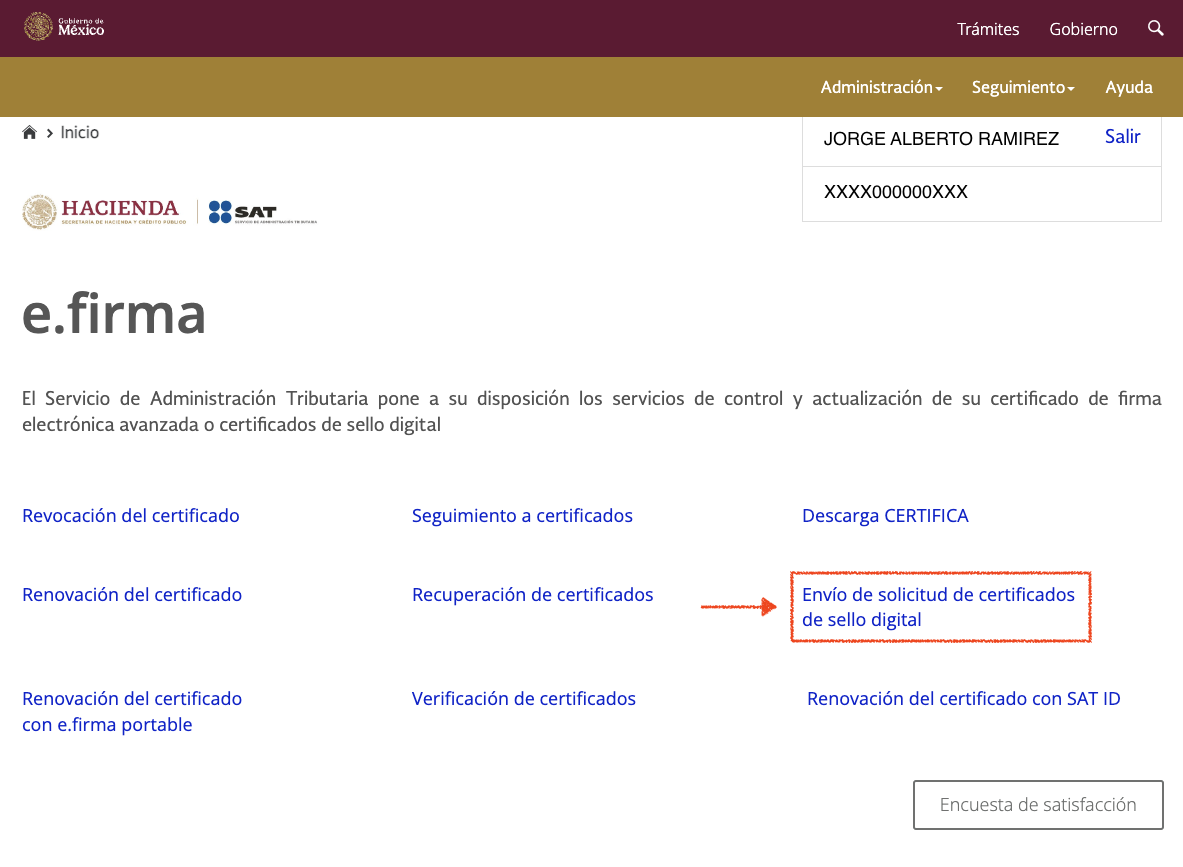
Task: Open Envío de solicitud de certificados de sello digital
Action: 938,607
